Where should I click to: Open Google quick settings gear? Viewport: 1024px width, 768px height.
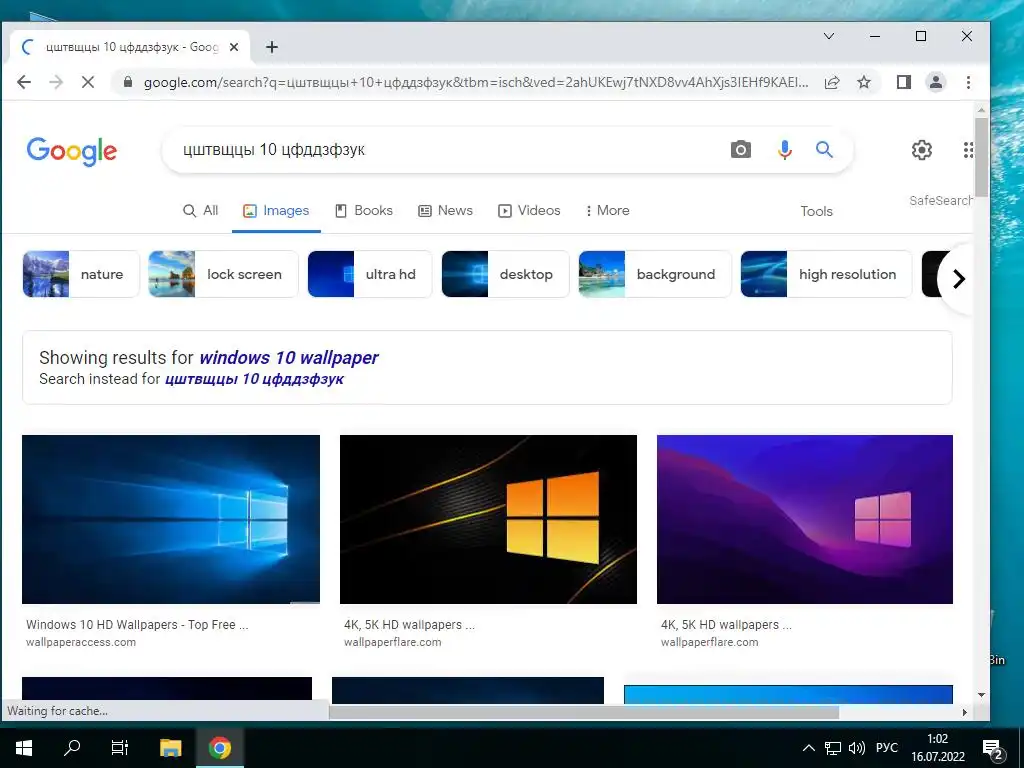click(921, 150)
